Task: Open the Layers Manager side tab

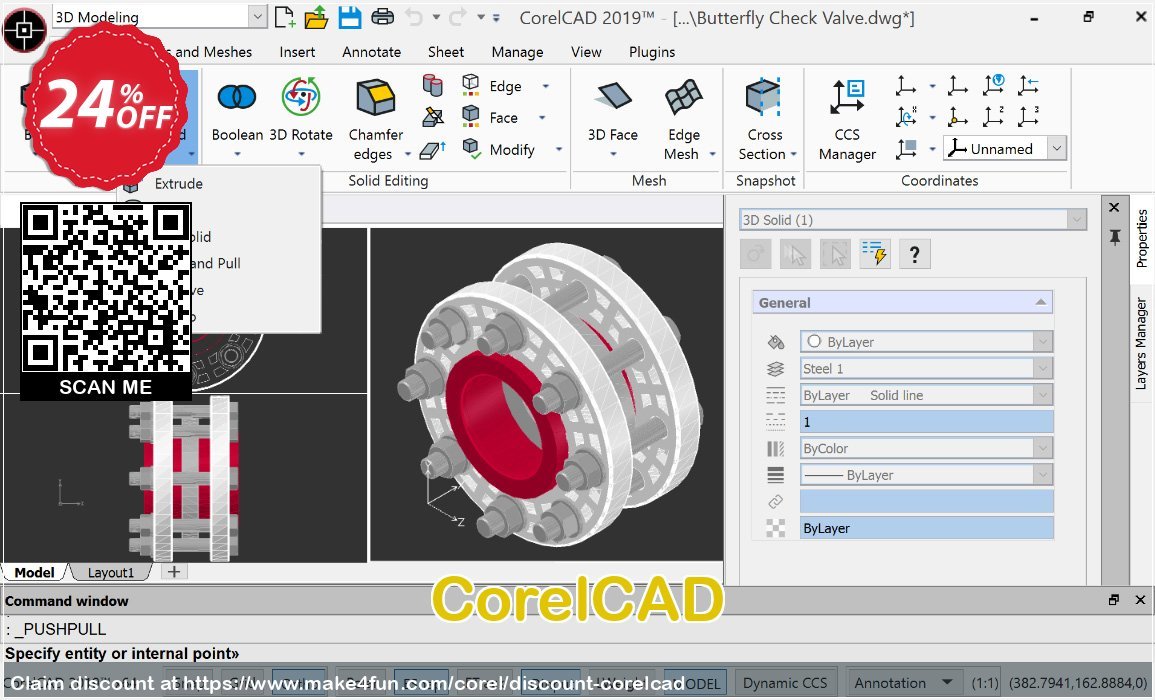Action: tap(1141, 343)
